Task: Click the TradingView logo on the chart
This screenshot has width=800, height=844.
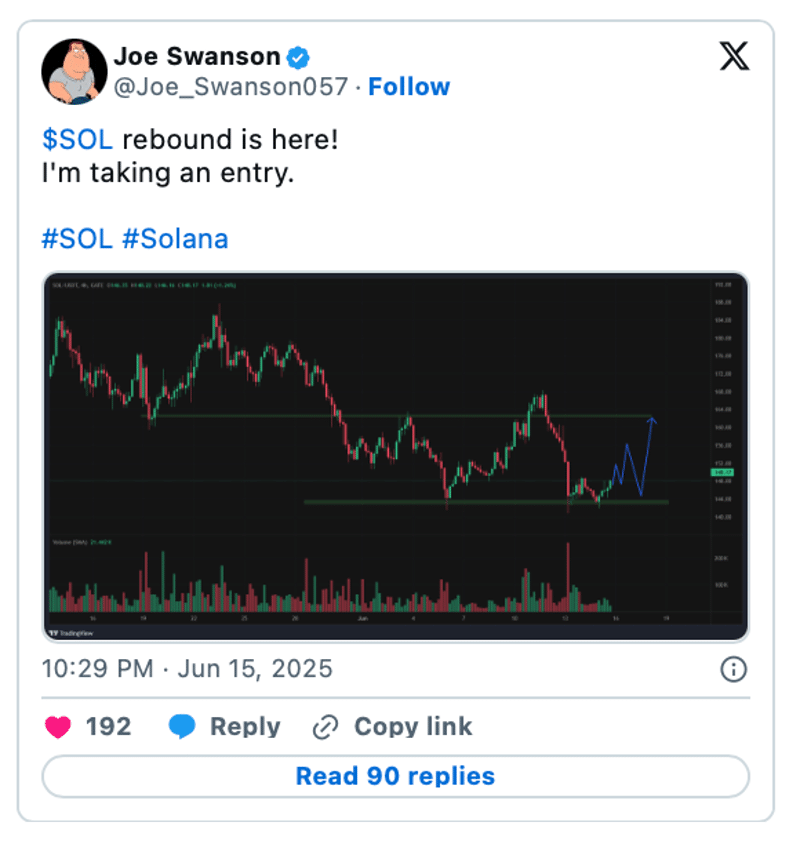Action: 73,632
